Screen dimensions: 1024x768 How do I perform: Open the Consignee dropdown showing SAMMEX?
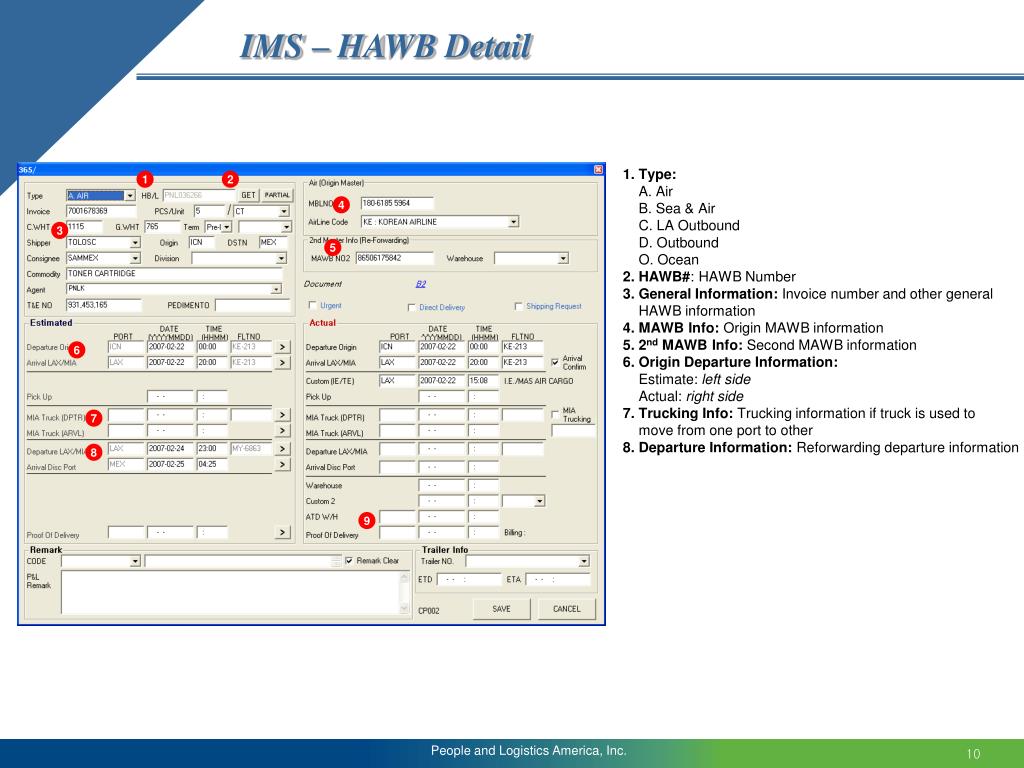(135, 259)
